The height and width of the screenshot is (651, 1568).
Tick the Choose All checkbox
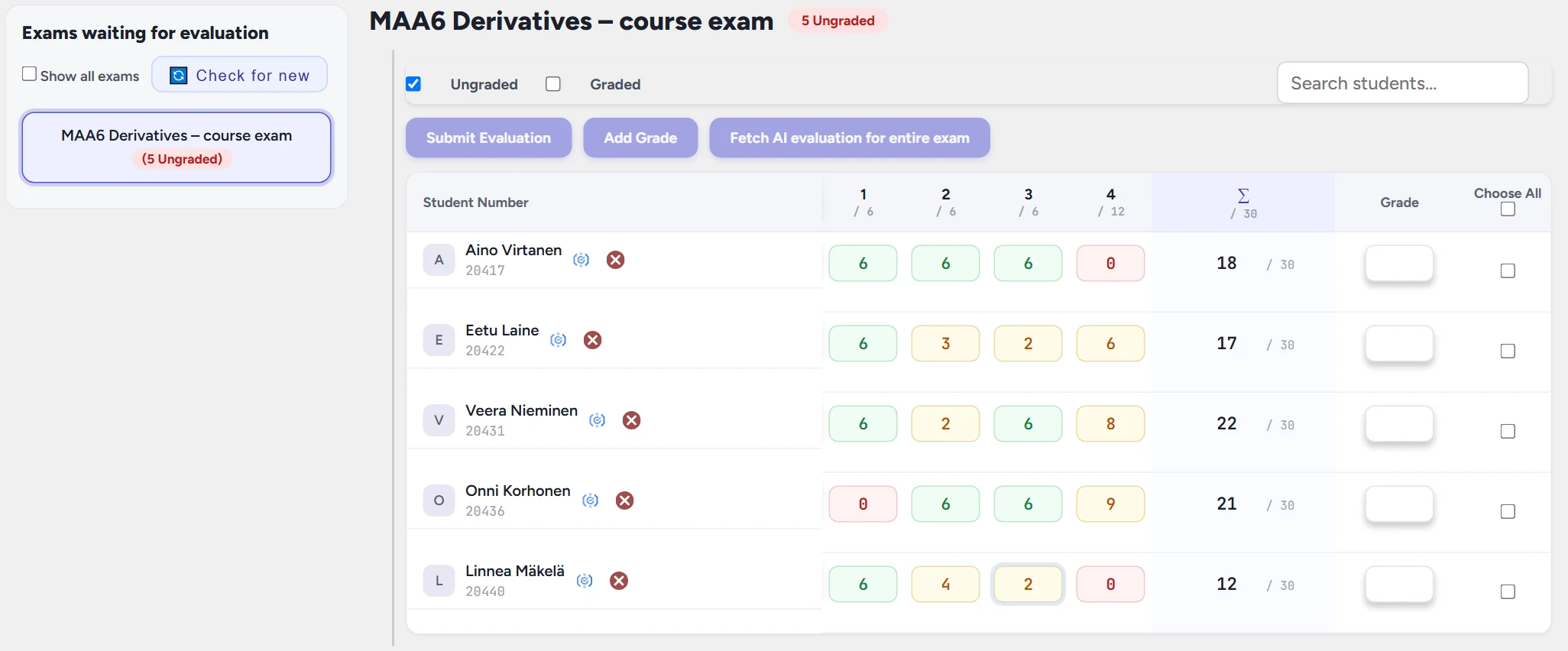point(1508,209)
